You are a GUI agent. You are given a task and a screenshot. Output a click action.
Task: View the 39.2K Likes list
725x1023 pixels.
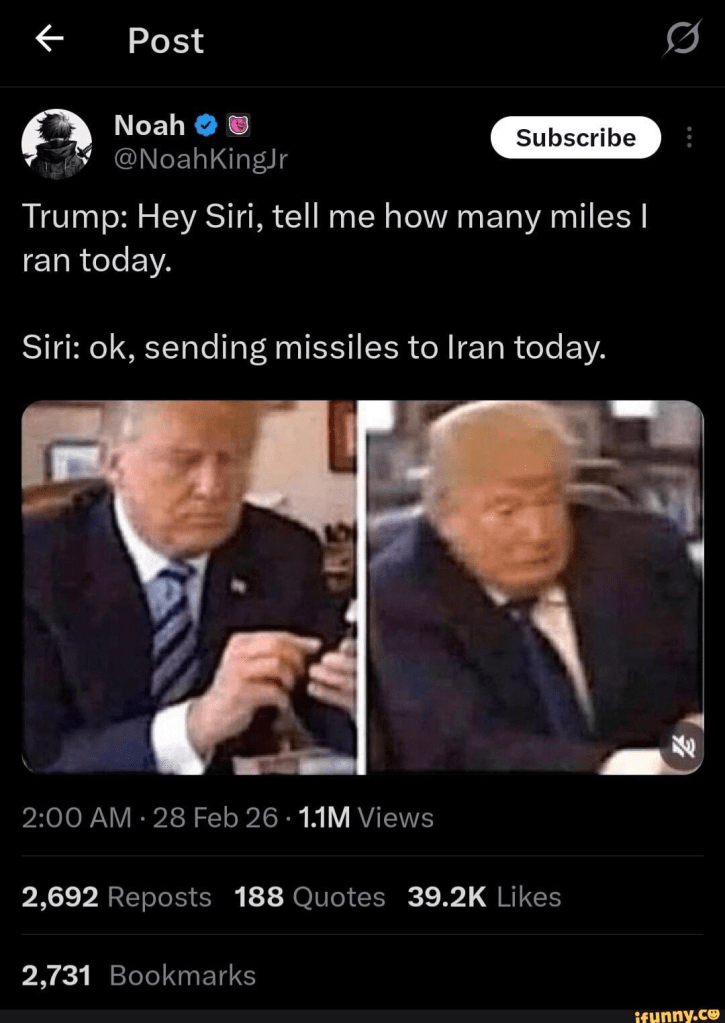(484, 897)
